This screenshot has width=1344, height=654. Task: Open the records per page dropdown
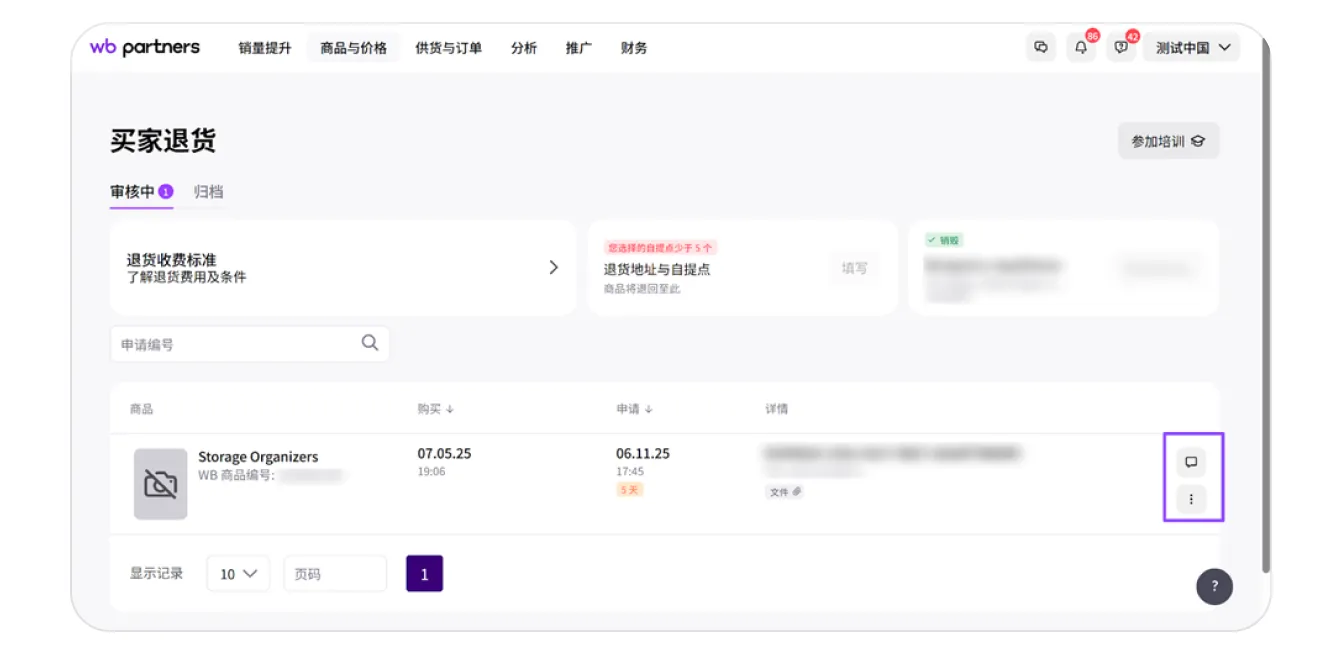tap(238, 574)
